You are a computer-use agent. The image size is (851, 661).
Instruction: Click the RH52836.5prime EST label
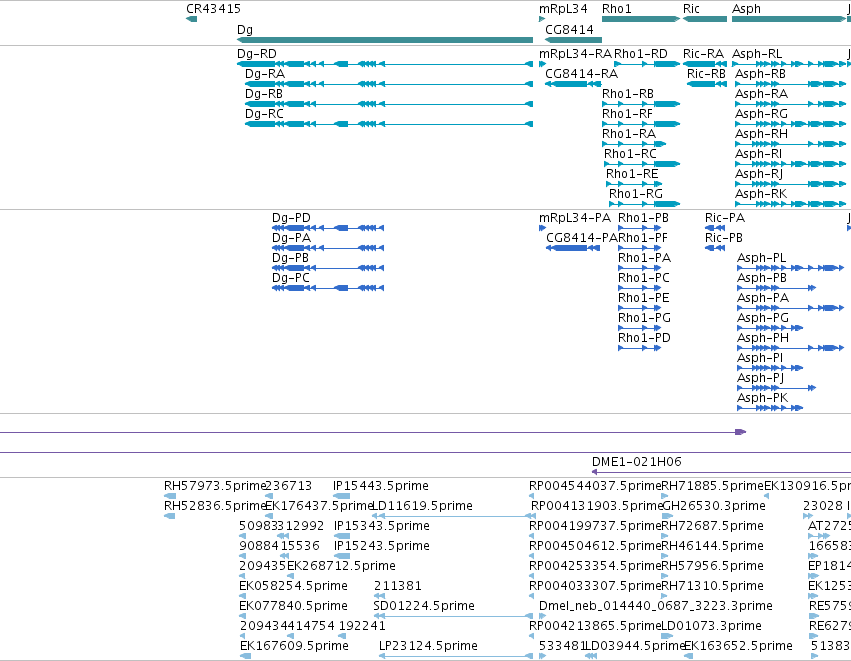click(214, 506)
